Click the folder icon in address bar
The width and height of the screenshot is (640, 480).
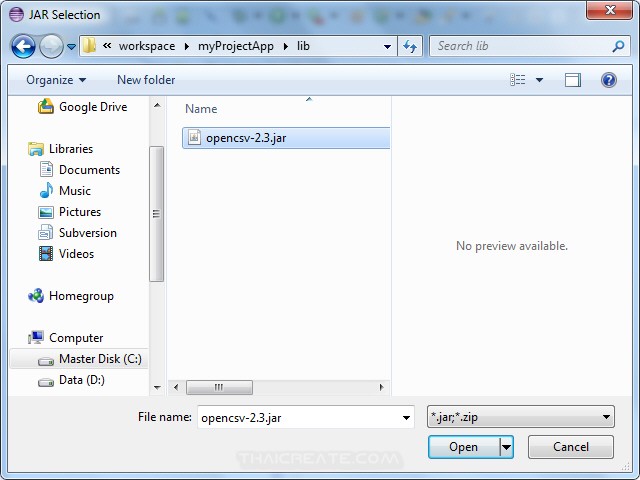(89, 46)
